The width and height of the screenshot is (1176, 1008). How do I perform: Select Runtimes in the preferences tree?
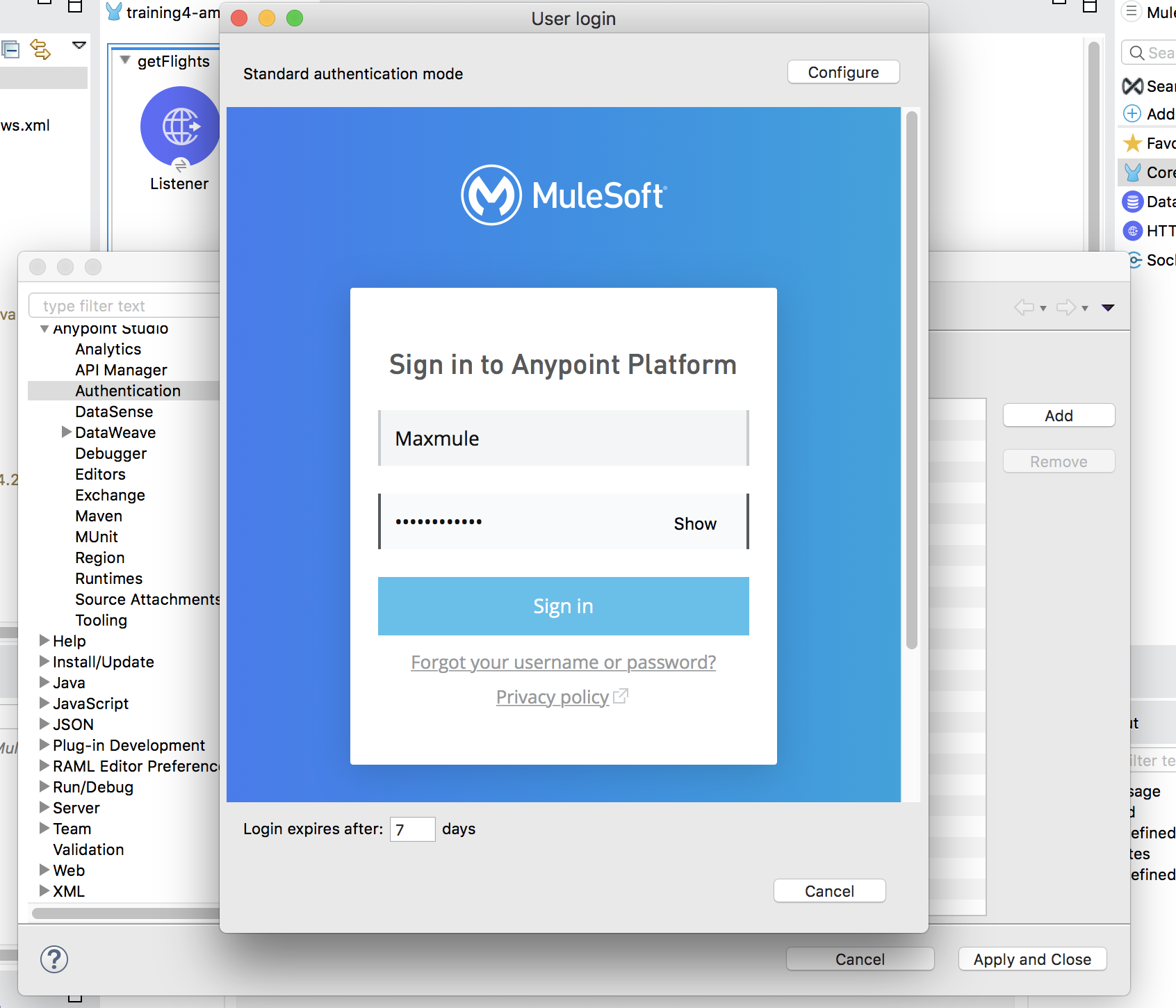[109, 578]
